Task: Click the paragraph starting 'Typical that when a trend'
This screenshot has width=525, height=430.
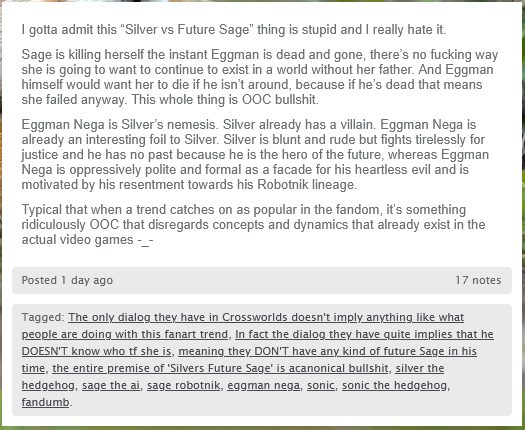Action: pyautogui.click(x=253, y=225)
